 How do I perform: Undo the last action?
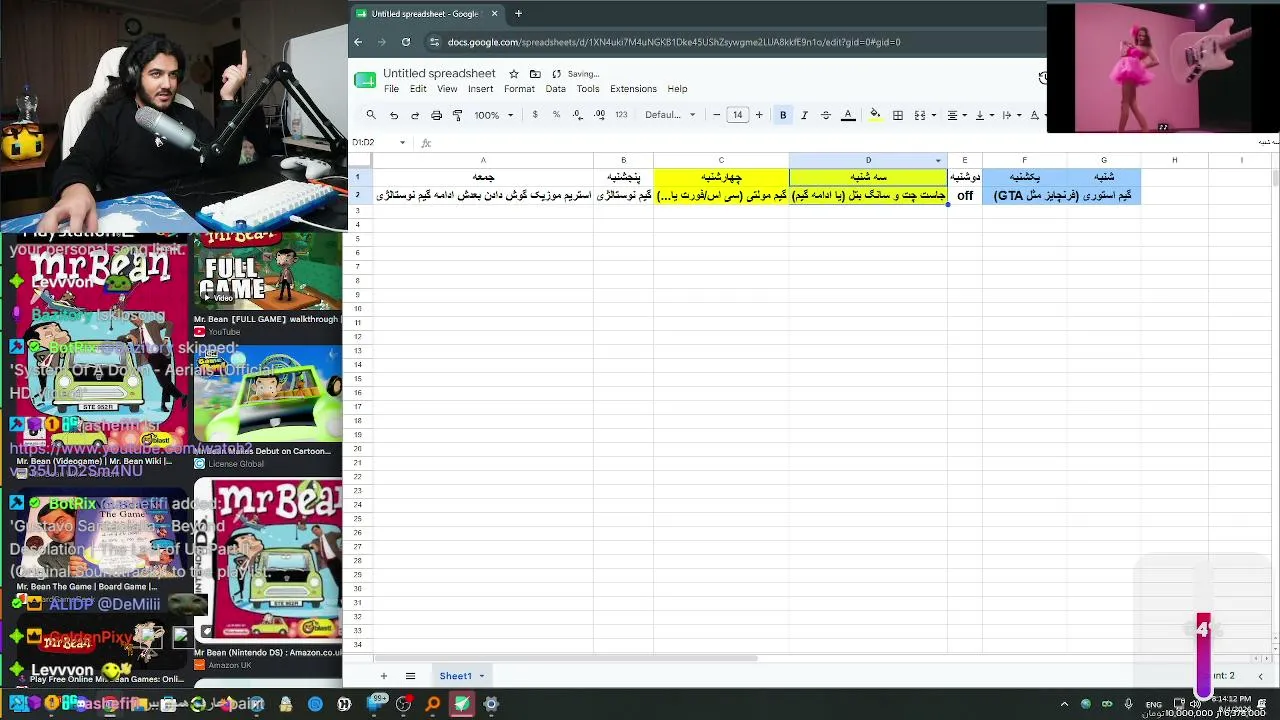[394, 115]
